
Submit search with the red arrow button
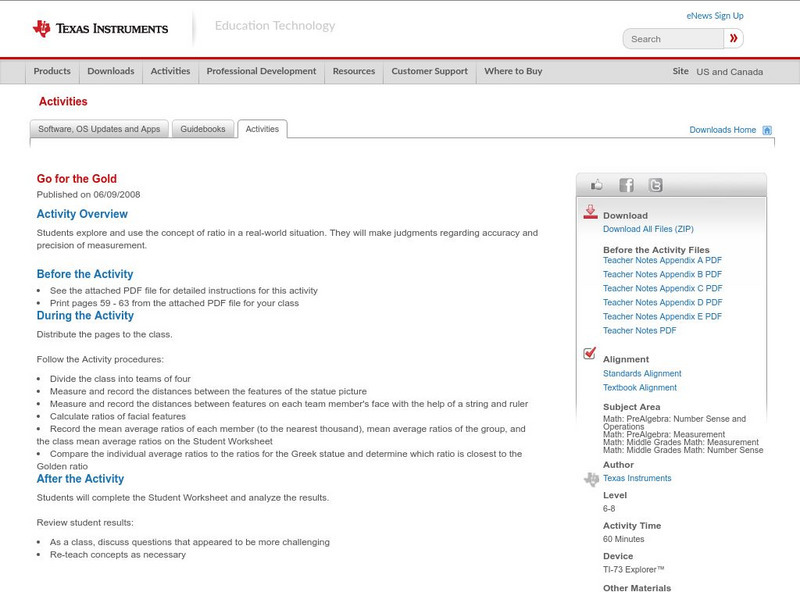[x=734, y=38]
